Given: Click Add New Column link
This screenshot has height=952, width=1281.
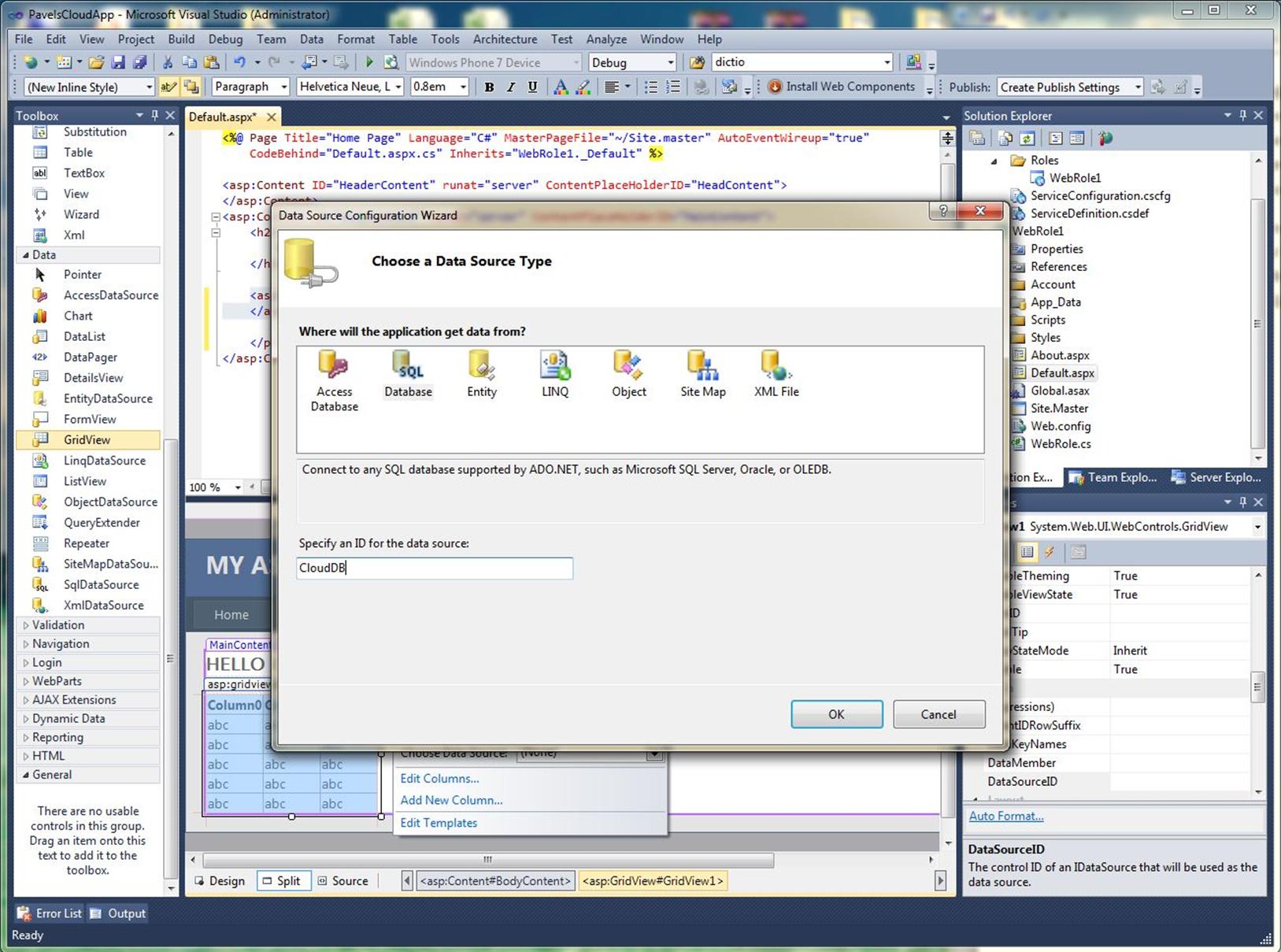Looking at the screenshot, I should pos(451,800).
